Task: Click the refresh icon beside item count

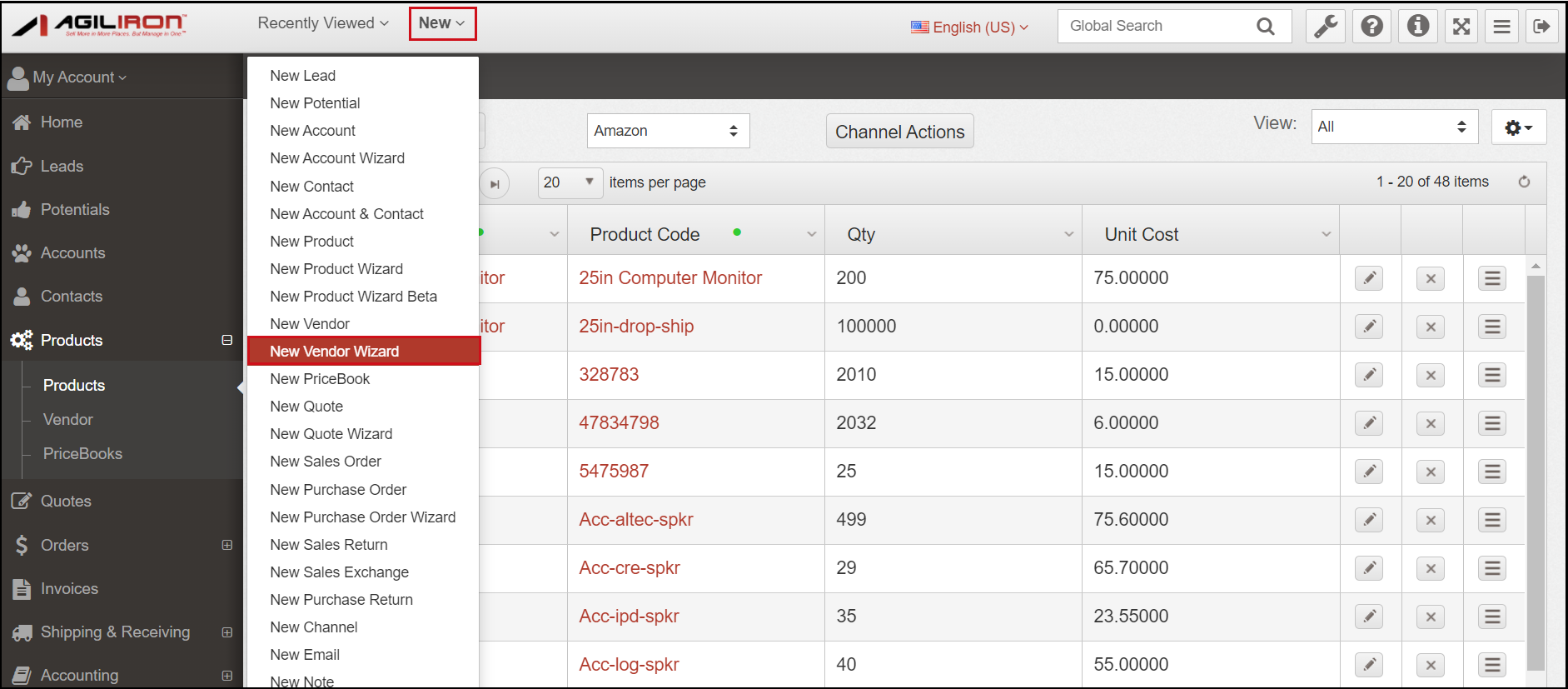Action: coord(1524,182)
